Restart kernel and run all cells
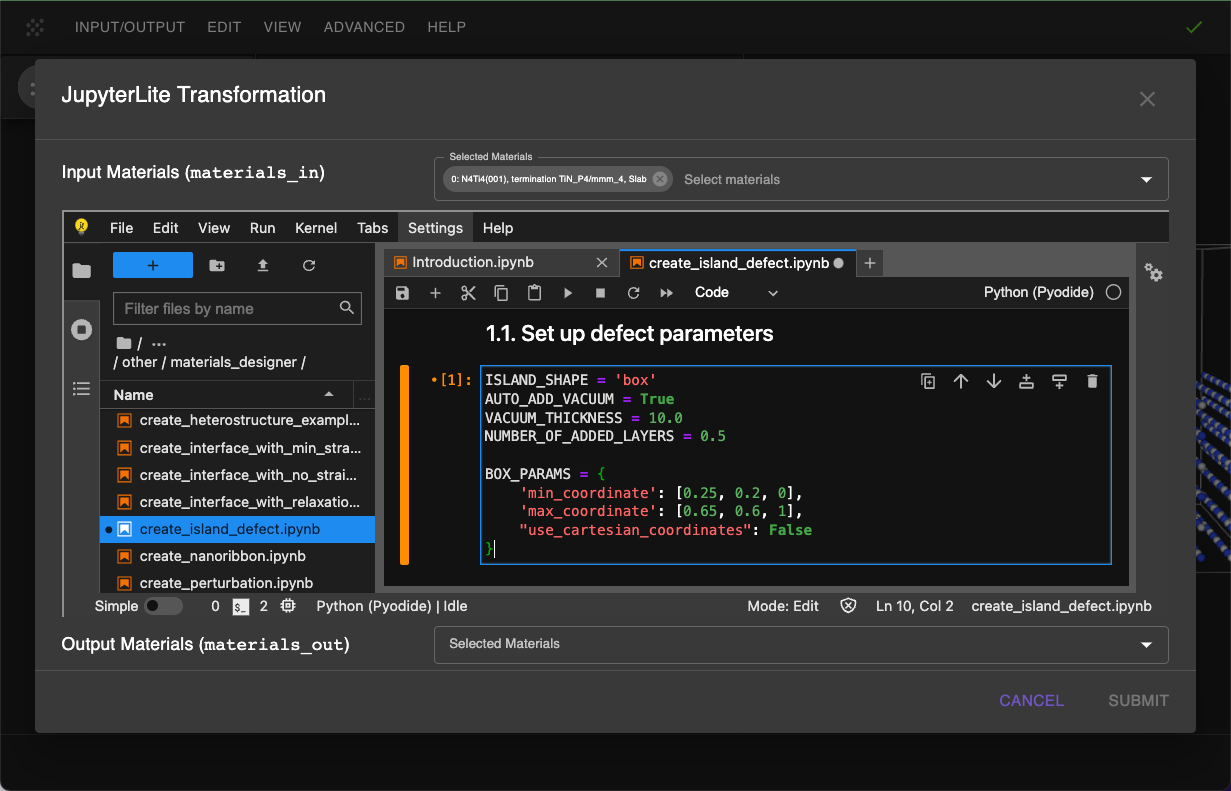The image size is (1231, 791). (666, 293)
